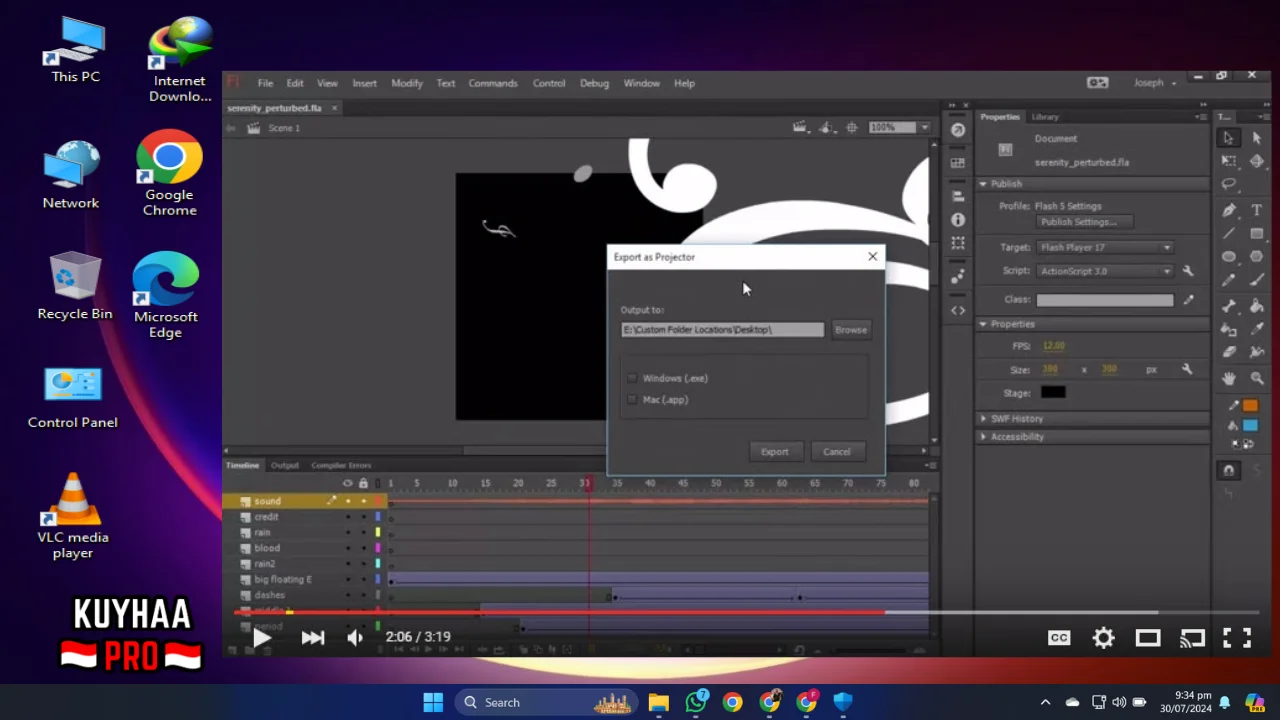Click eye icon to hide all layers

[348, 483]
